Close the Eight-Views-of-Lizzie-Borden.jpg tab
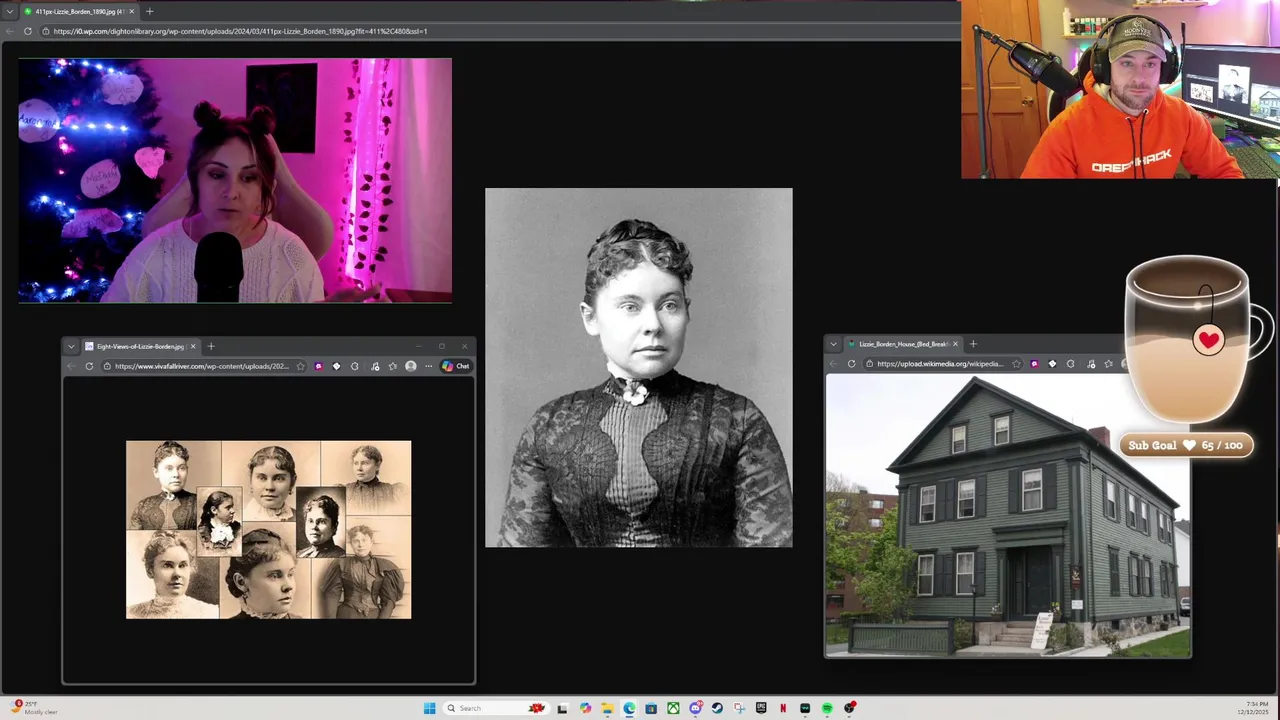This screenshot has height=720, width=1280. (x=193, y=346)
